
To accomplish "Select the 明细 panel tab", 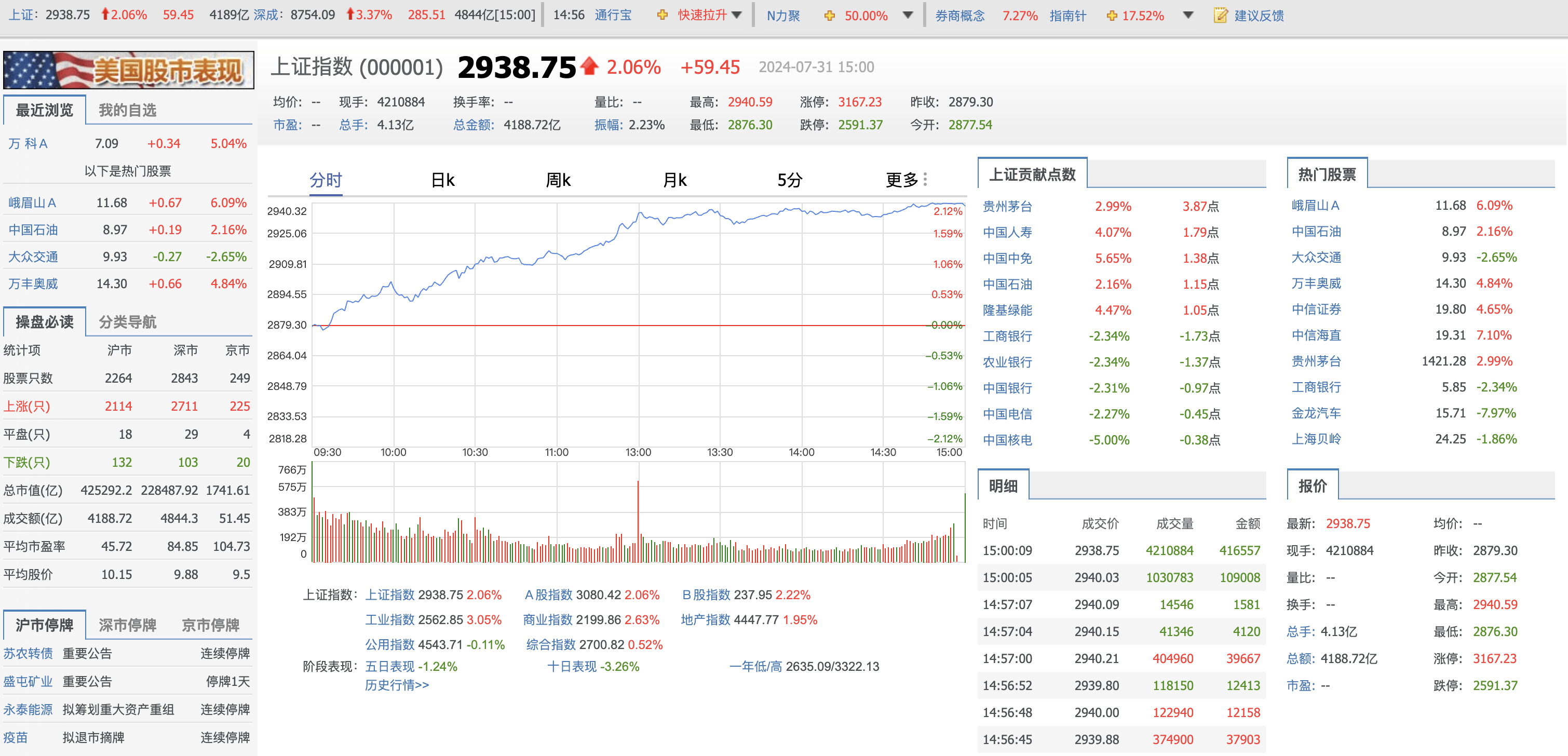I will [x=1003, y=485].
